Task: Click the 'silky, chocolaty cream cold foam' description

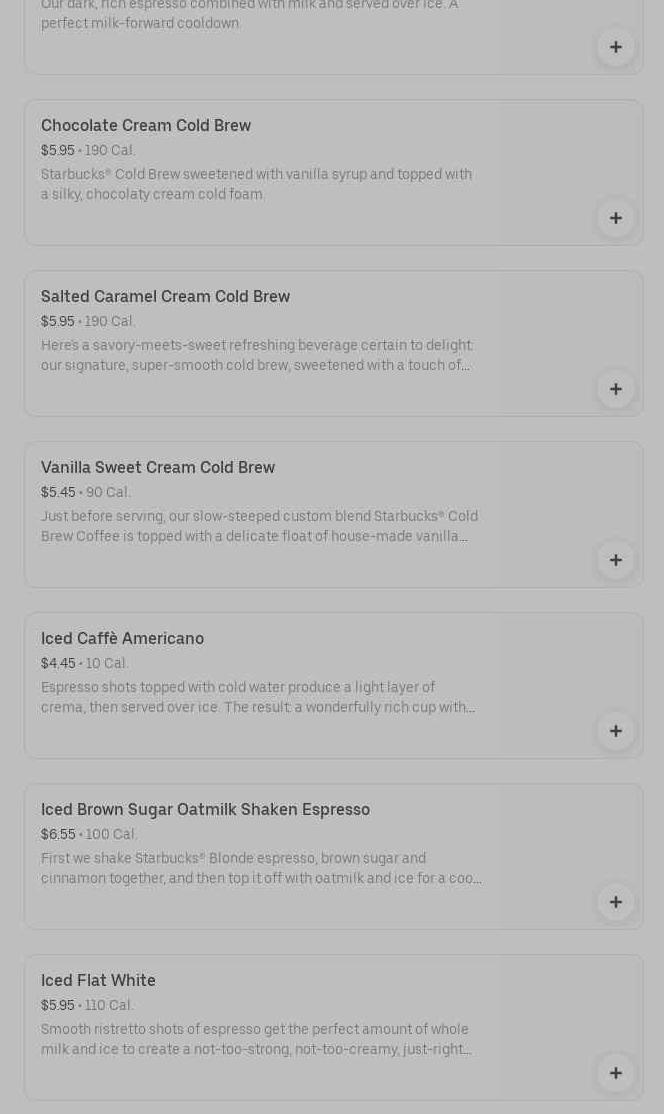Action: coord(256,184)
